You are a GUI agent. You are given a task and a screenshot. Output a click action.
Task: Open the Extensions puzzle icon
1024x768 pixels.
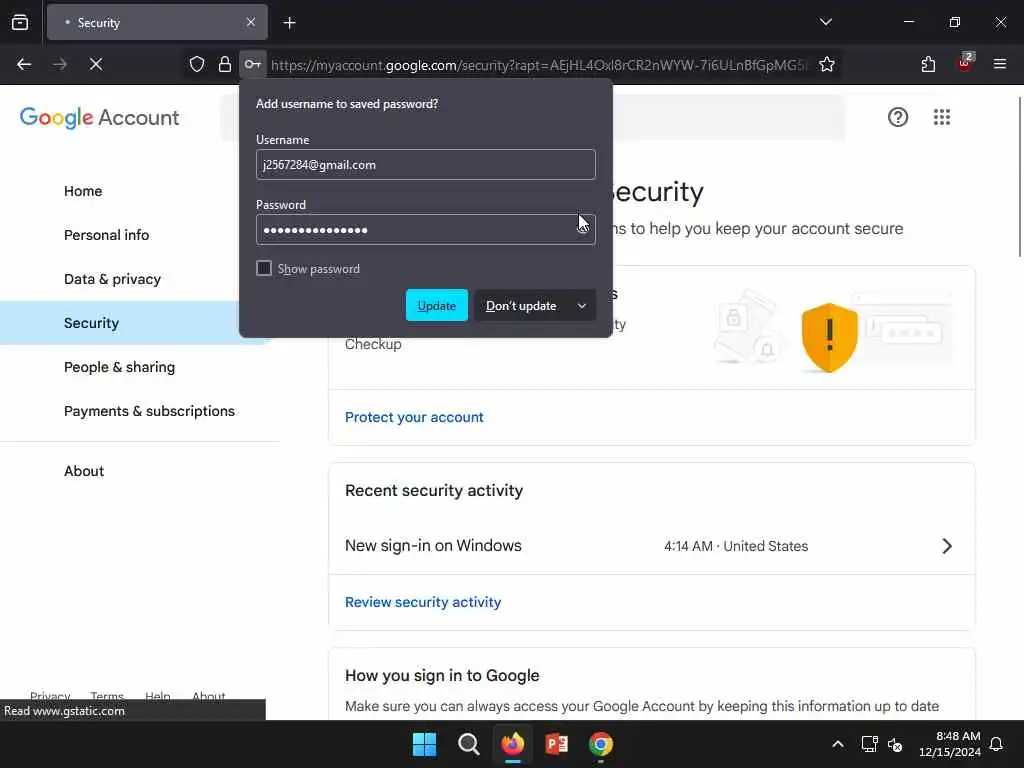[x=928, y=64]
